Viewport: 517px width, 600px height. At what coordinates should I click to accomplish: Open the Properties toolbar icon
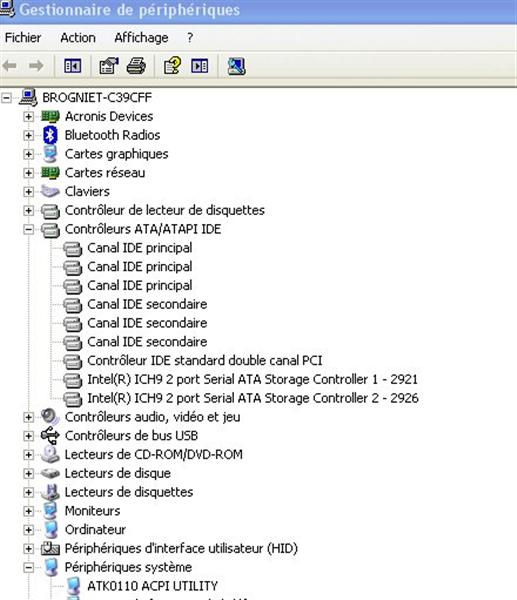109,66
